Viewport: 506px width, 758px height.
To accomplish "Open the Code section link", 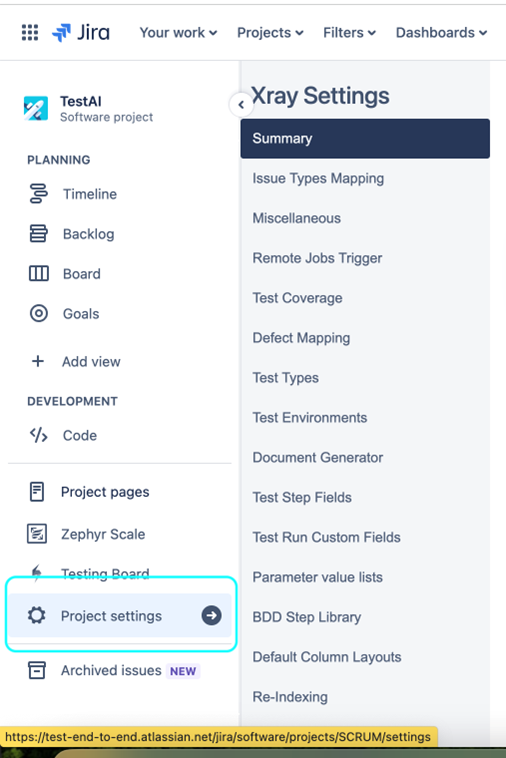I will pos(80,436).
